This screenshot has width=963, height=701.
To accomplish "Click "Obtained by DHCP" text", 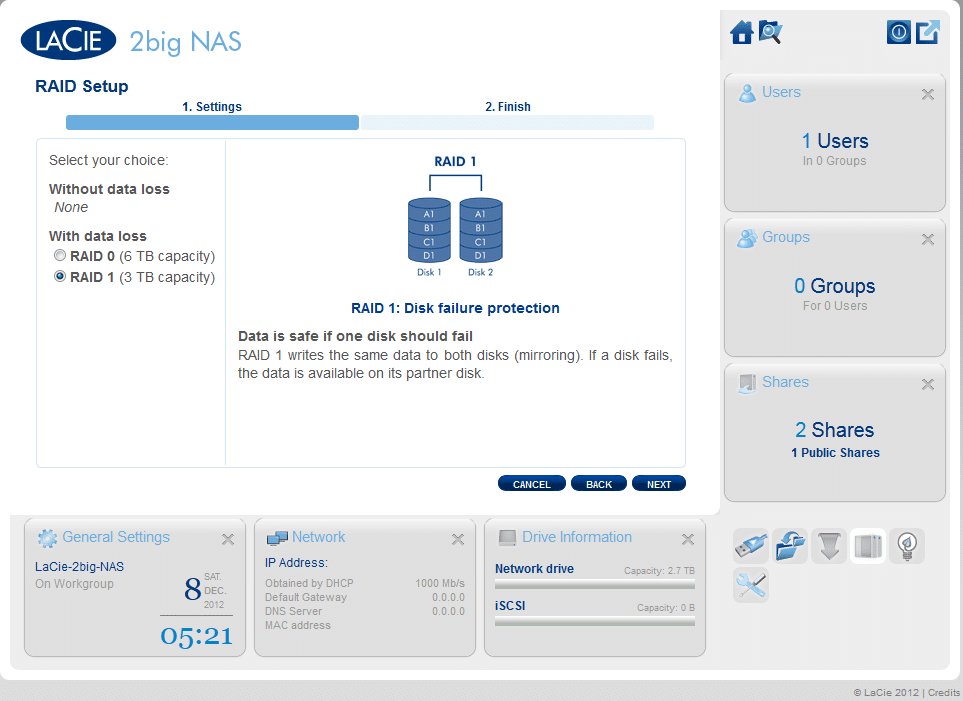I will [x=309, y=583].
